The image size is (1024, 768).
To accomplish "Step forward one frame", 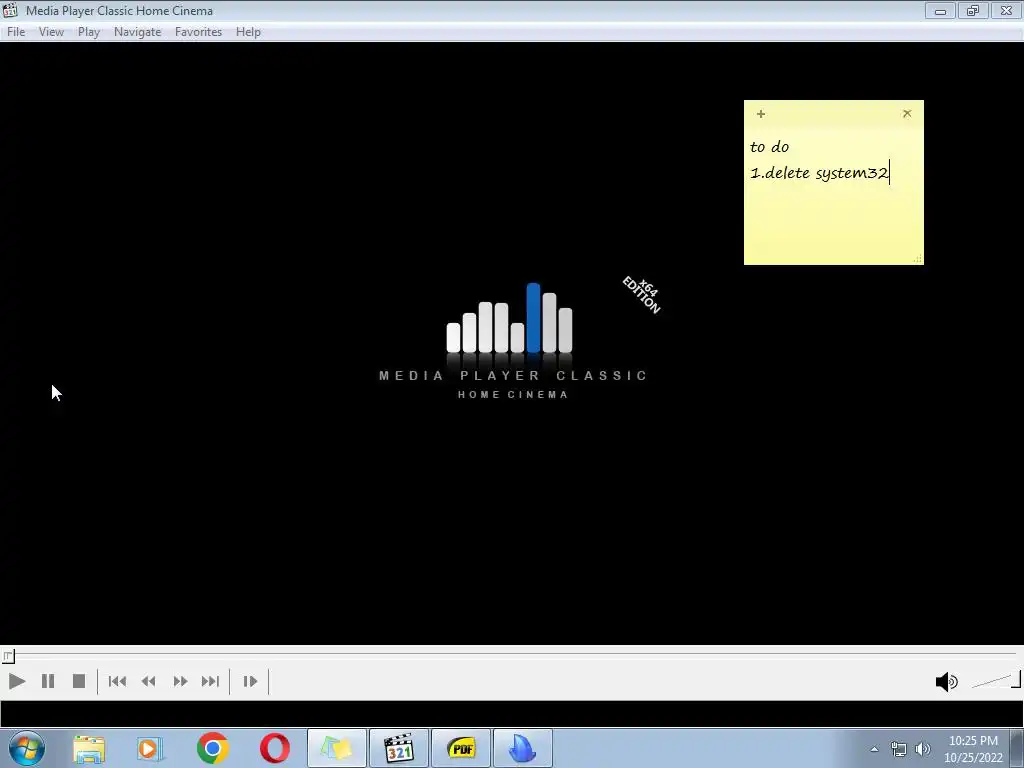I will (x=250, y=681).
